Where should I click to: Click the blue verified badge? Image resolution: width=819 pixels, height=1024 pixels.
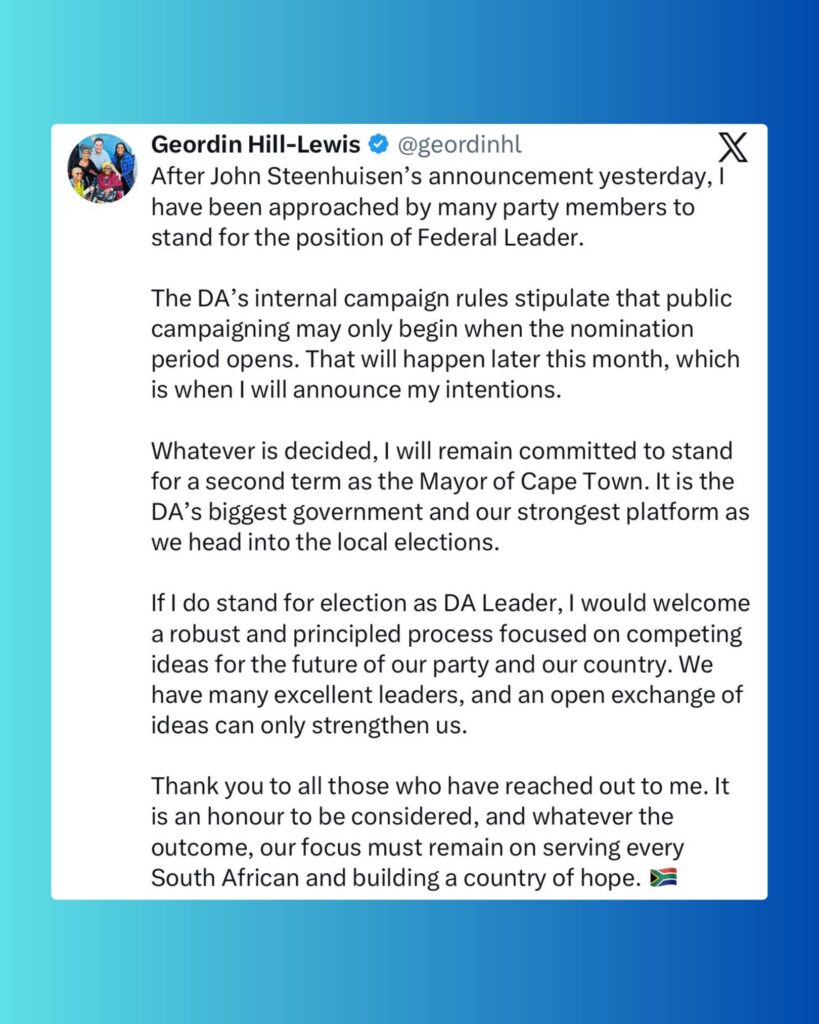[x=379, y=145]
